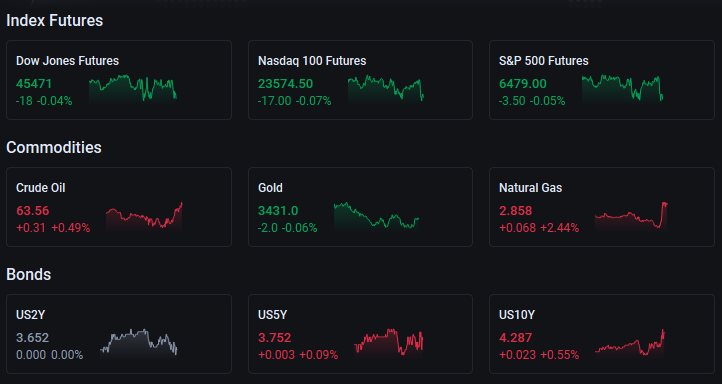Select the Natural Gas card title

click(x=530, y=188)
